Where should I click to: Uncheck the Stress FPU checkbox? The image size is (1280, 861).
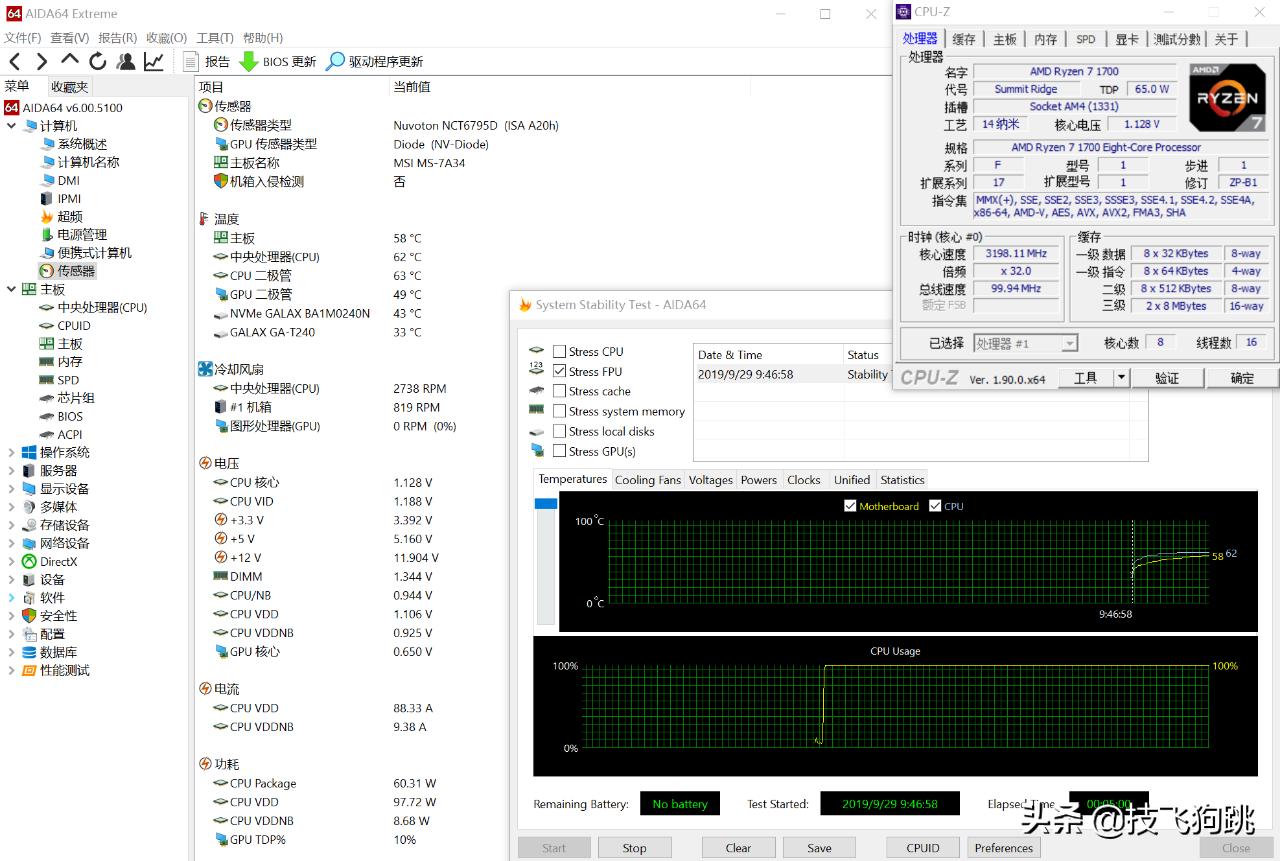[560, 372]
